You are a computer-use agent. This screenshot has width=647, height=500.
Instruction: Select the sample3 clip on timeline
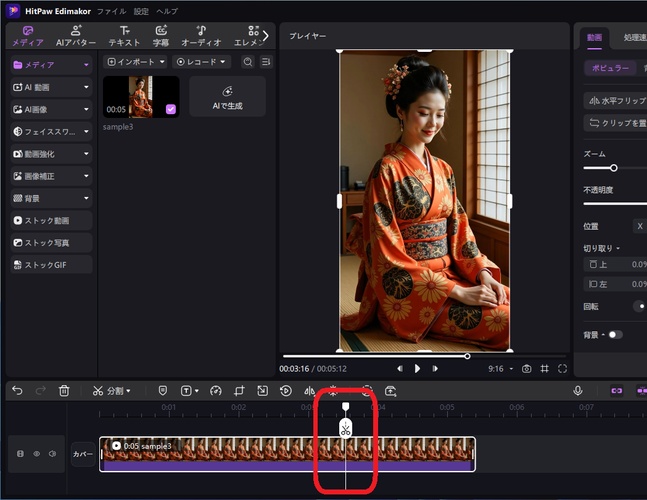point(288,454)
